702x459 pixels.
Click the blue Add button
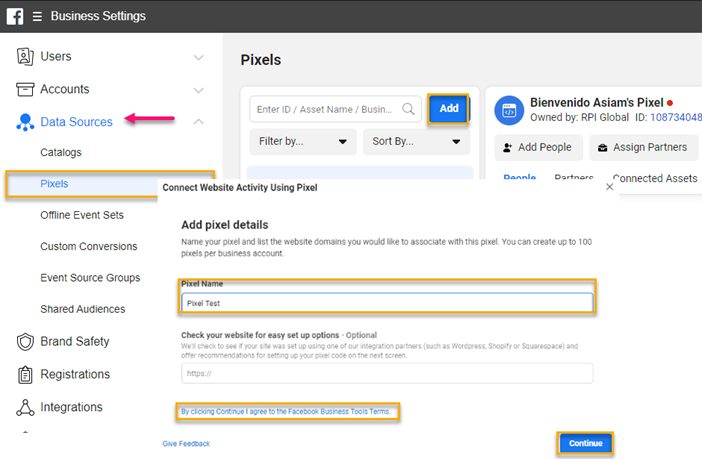(449, 109)
